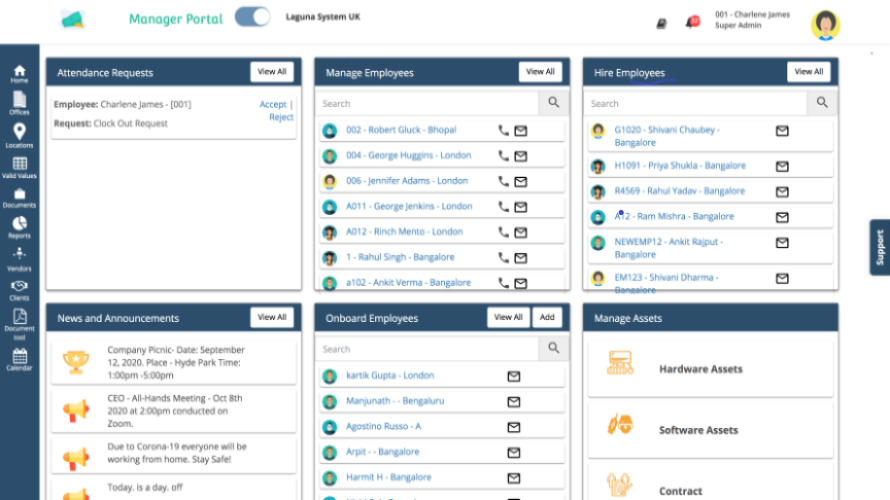
Task: Click Add in Onboard Employees
Action: coord(547,317)
